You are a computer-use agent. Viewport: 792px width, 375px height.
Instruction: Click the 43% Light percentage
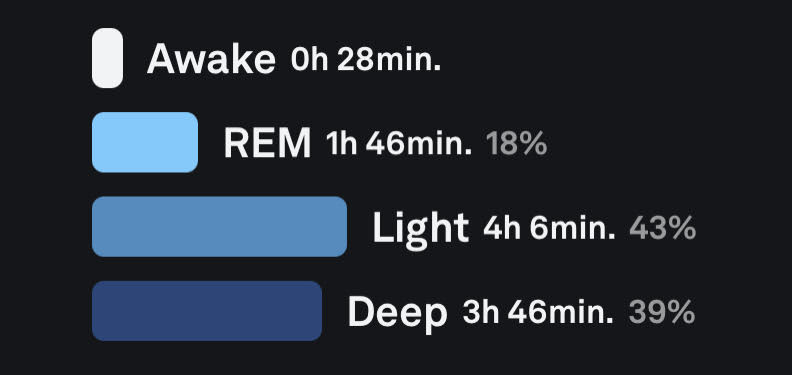[x=663, y=228]
